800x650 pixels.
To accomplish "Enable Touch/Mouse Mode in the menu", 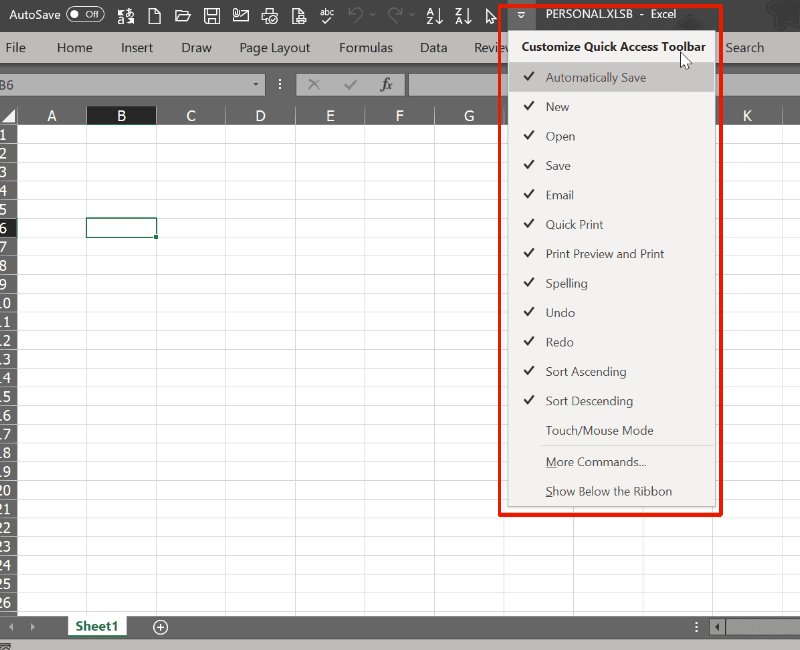I will (x=611, y=431).
